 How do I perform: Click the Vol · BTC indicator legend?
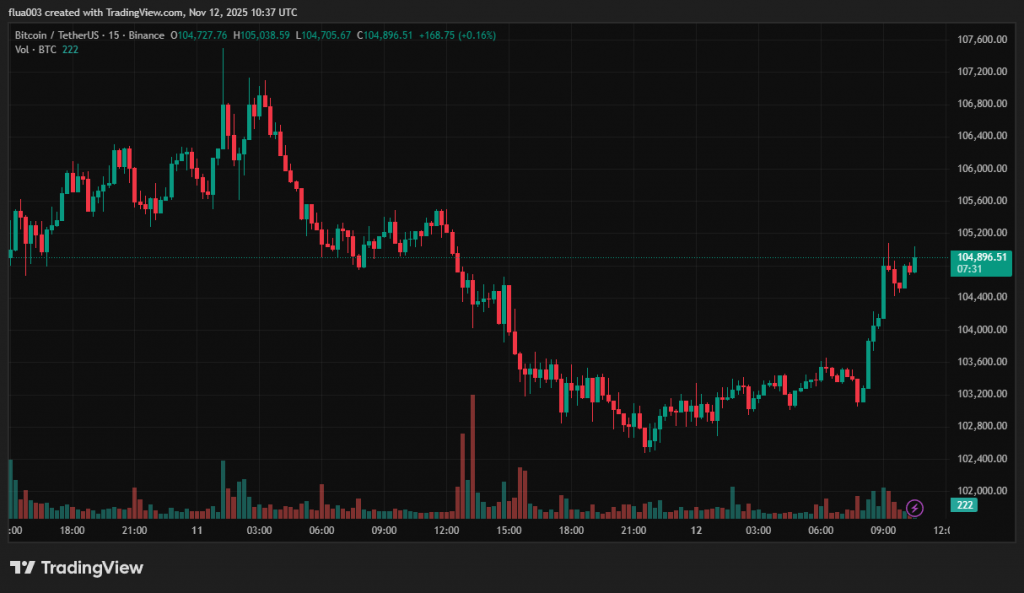[34, 49]
